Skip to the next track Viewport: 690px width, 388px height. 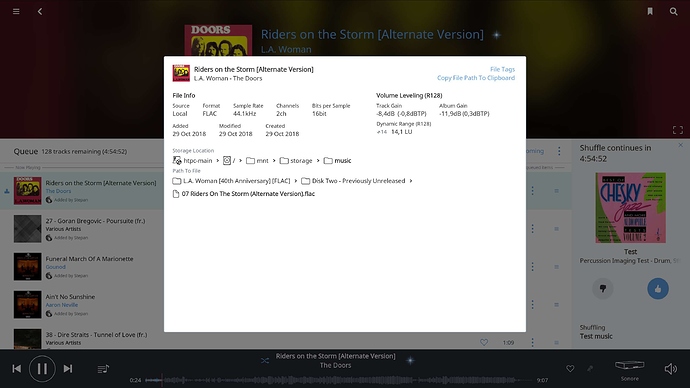pos(68,369)
